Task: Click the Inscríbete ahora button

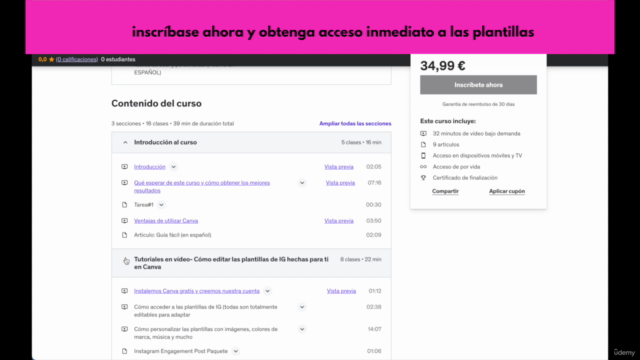Action: [x=478, y=85]
